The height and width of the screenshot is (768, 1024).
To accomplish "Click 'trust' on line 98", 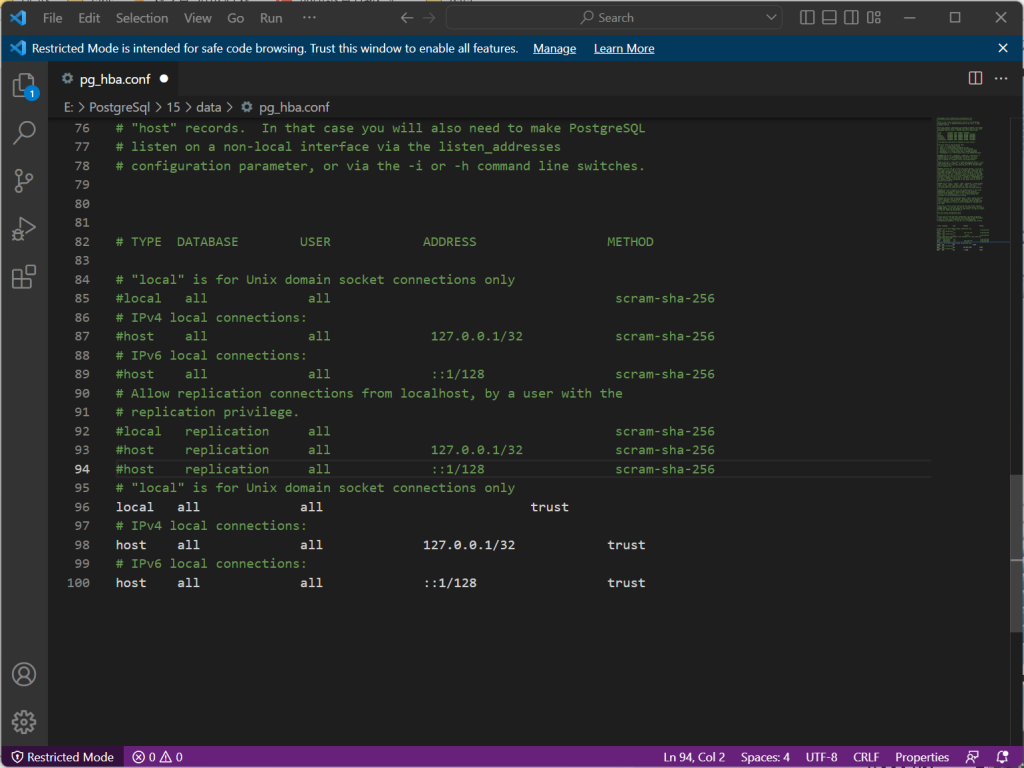I will coord(626,545).
